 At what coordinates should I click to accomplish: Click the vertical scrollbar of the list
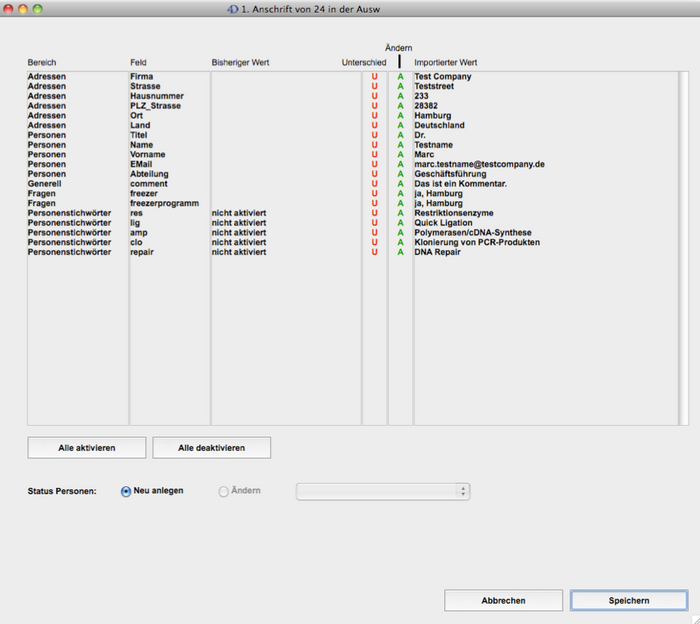pyautogui.click(x=684, y=248)
